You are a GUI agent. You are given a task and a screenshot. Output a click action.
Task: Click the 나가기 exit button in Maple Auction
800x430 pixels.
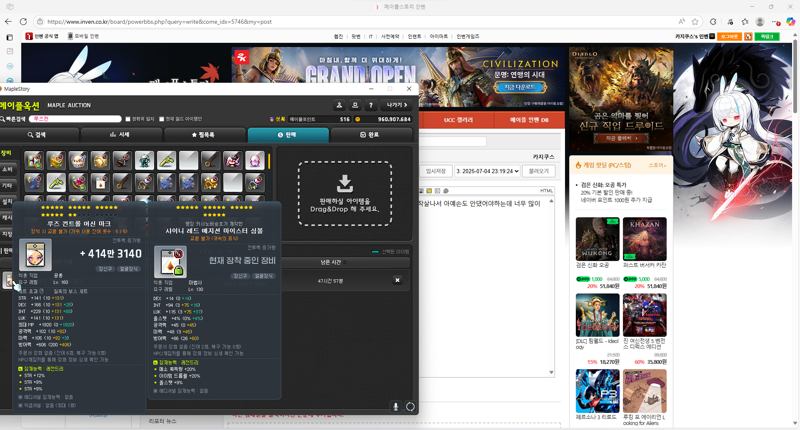click(x=396, y=105)
